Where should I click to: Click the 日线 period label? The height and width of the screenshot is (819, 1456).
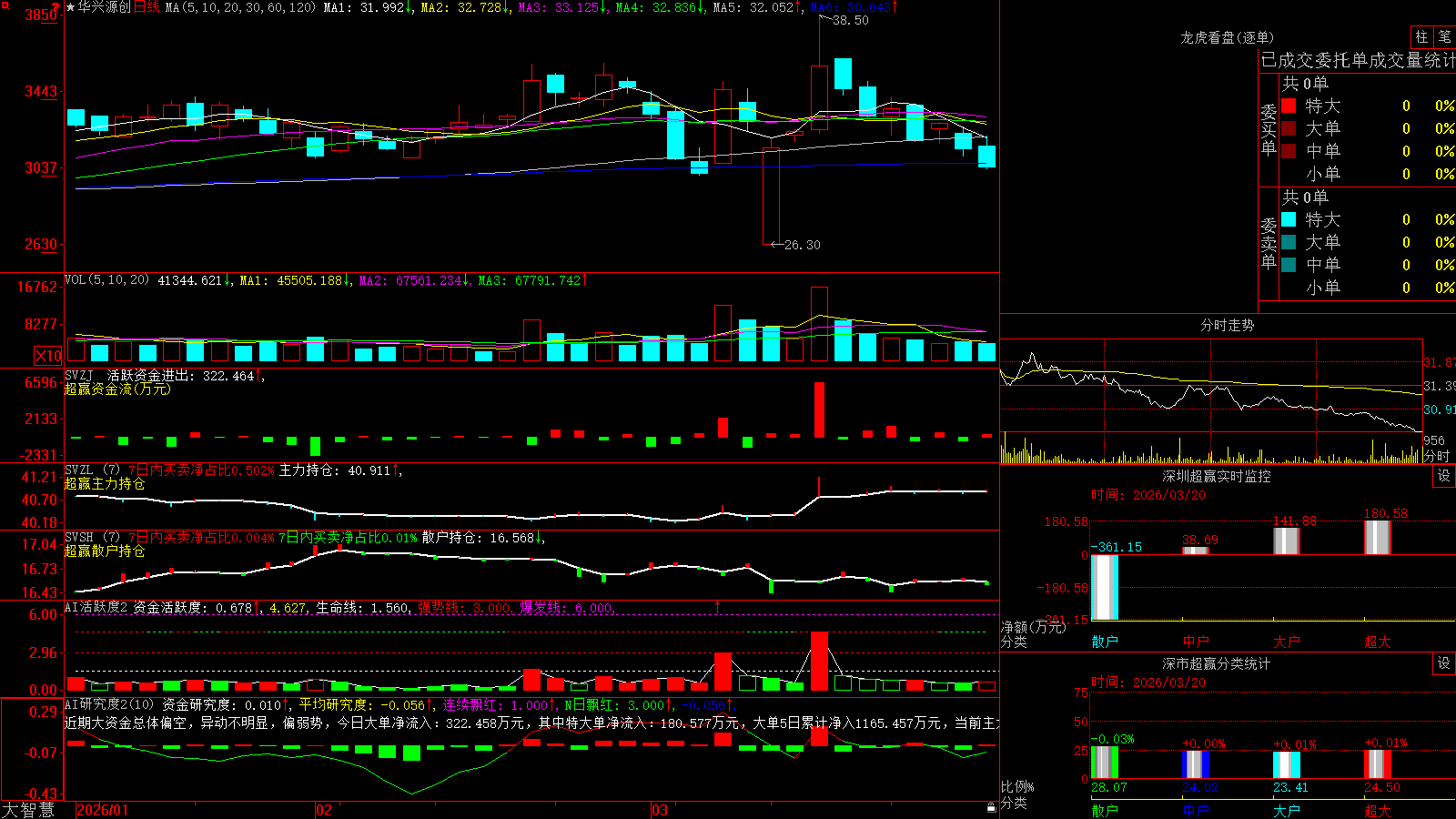pos(147,7)
